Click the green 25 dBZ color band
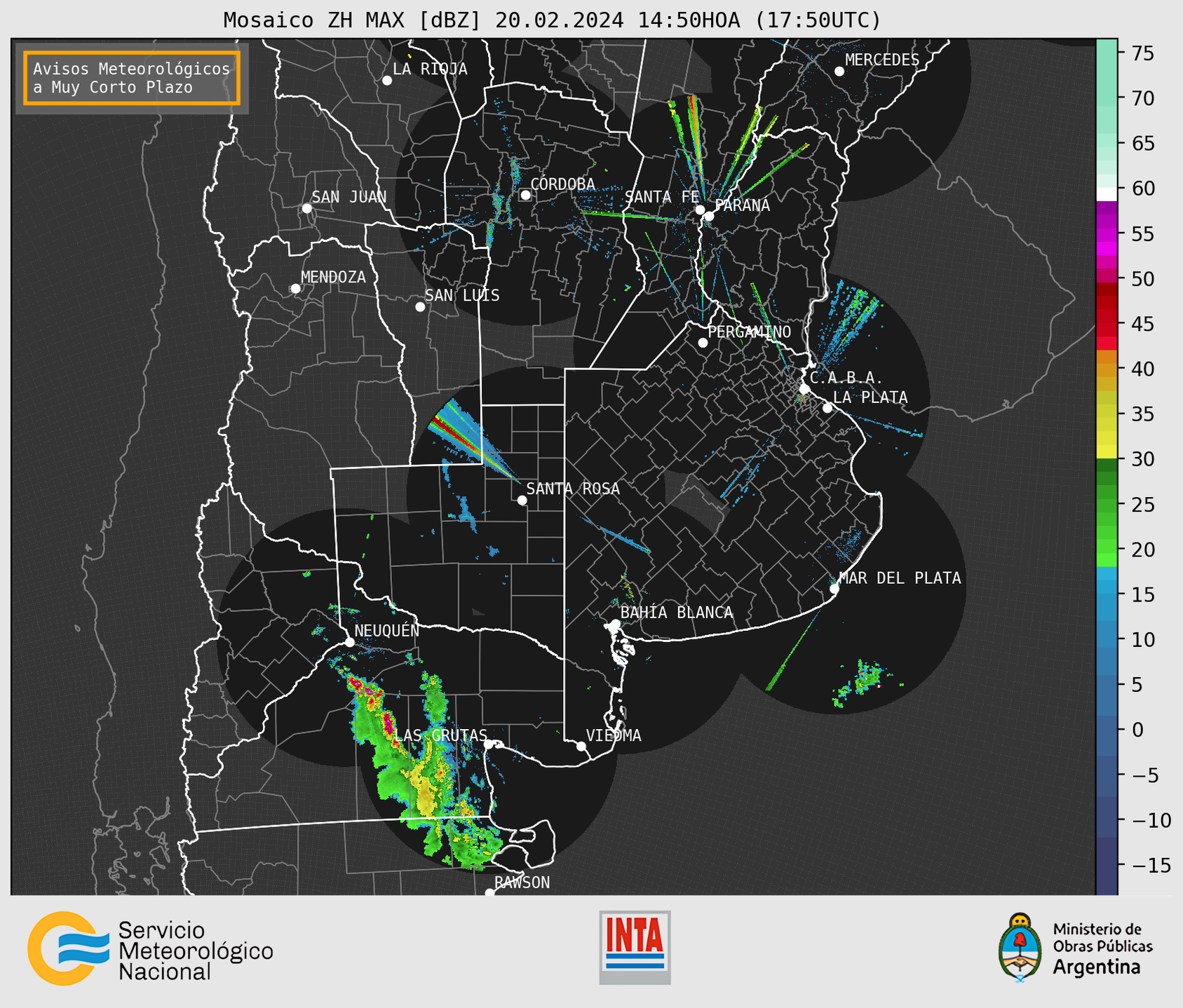 [x=1107, y=505]
